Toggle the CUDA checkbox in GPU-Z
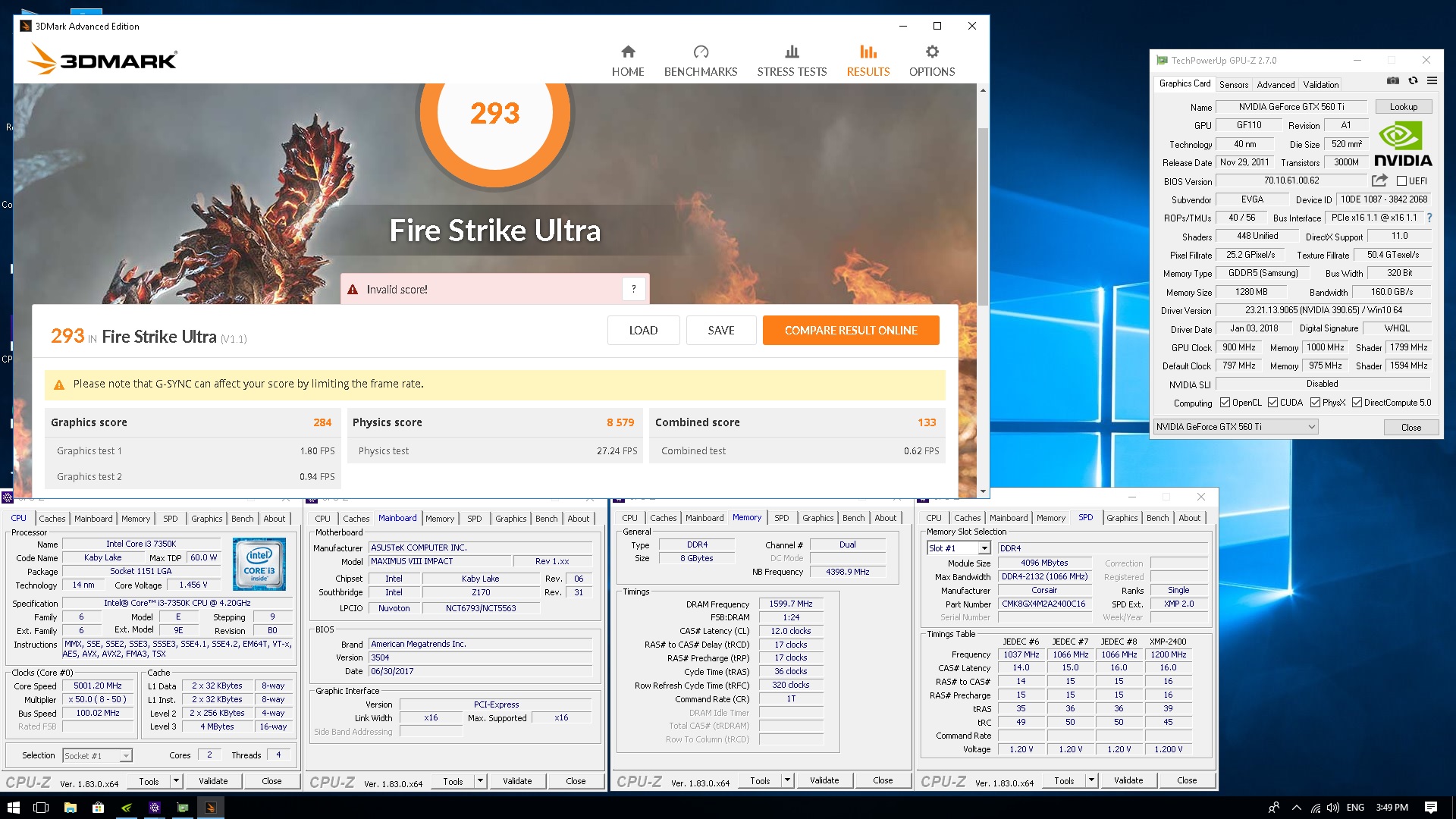Viewport: 1456px width, 819px height. (x=1272, y=403)
